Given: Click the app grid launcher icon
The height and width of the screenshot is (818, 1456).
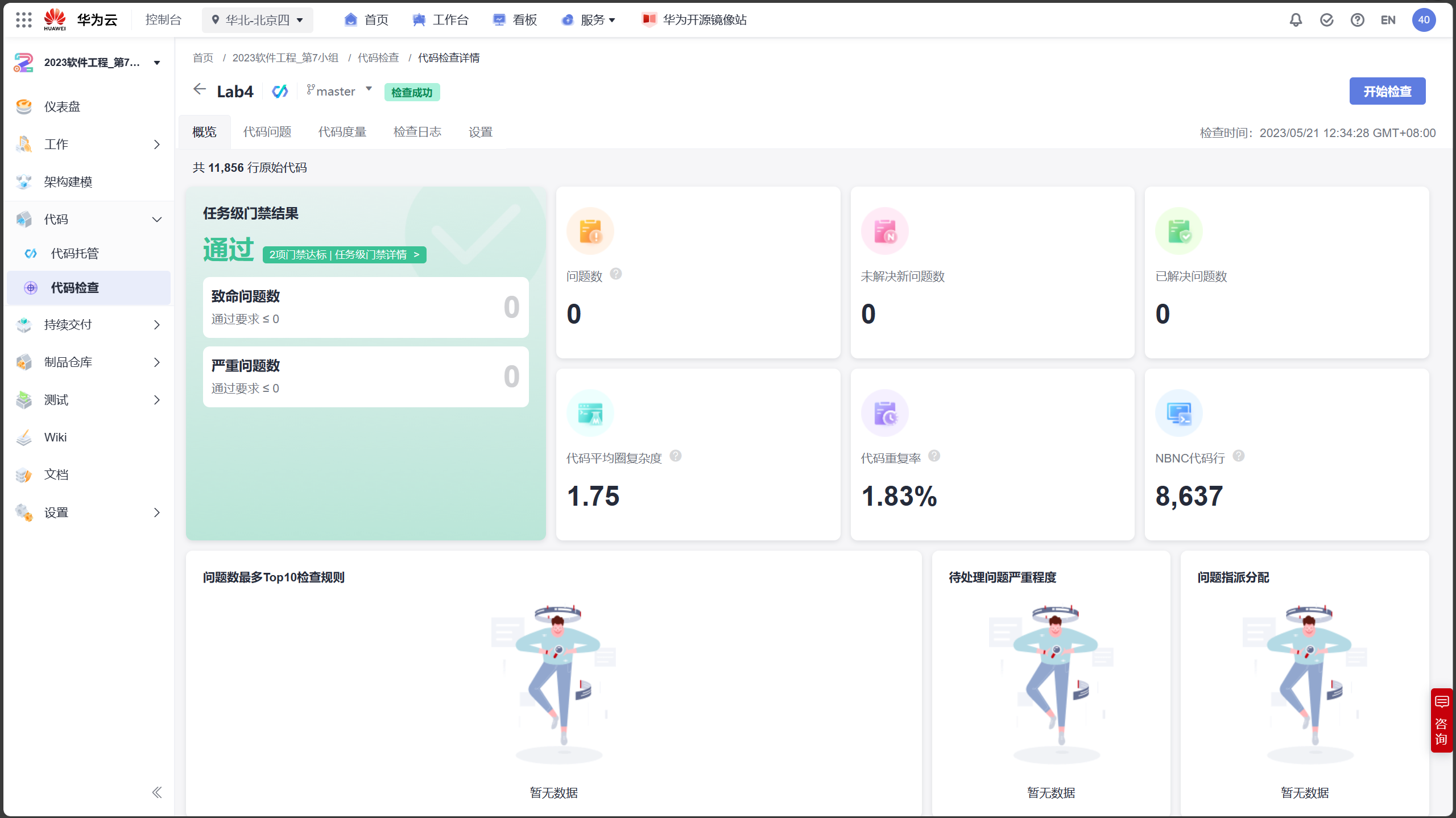Looking at the screenshot, I should pyautogui.click(x=24, y=20).
